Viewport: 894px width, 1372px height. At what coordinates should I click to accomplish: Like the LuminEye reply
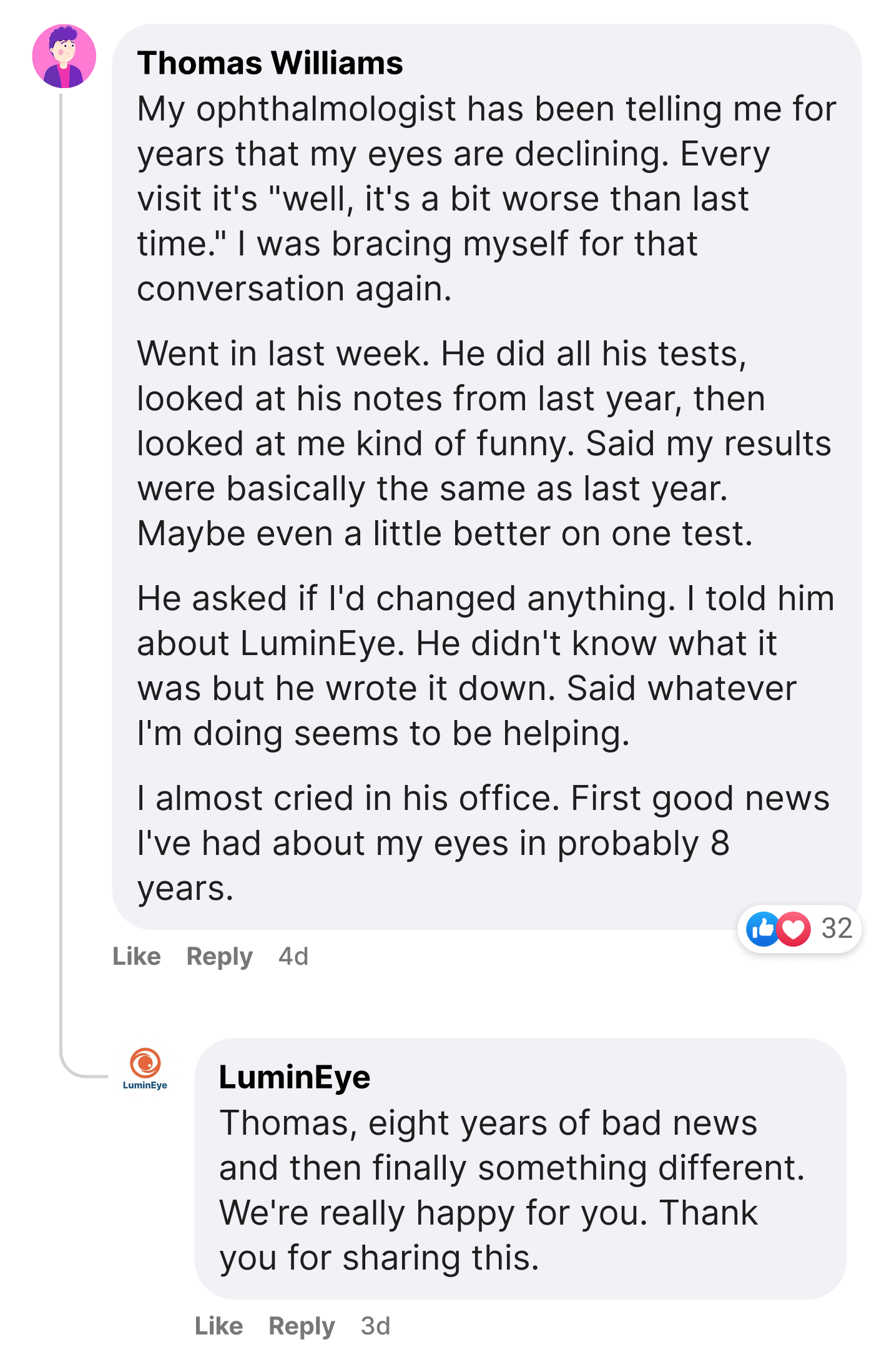point(219,1326)
